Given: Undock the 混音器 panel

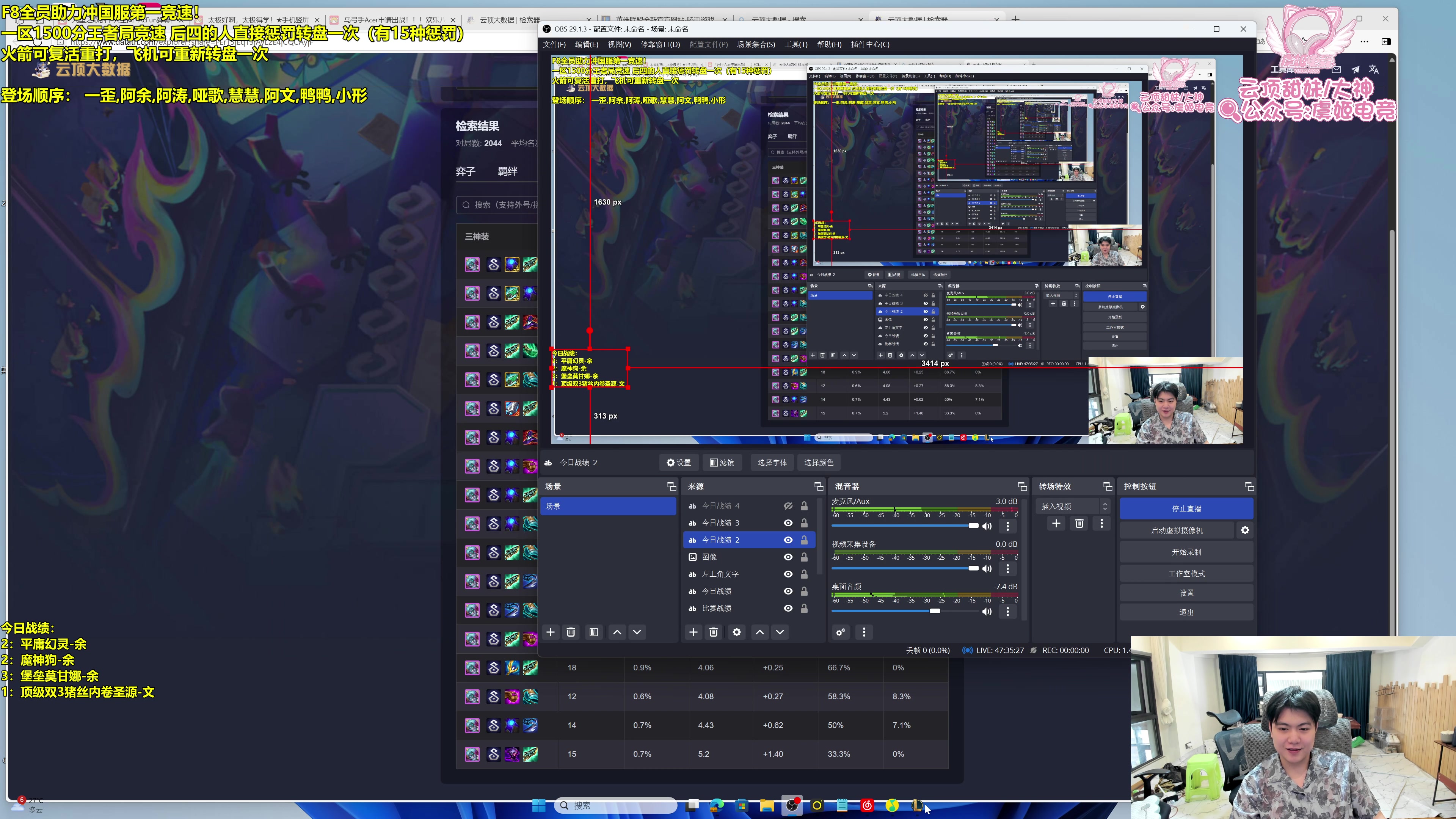Looking at the screenshot, I should pyautogui.click(x=1022, y=486).
